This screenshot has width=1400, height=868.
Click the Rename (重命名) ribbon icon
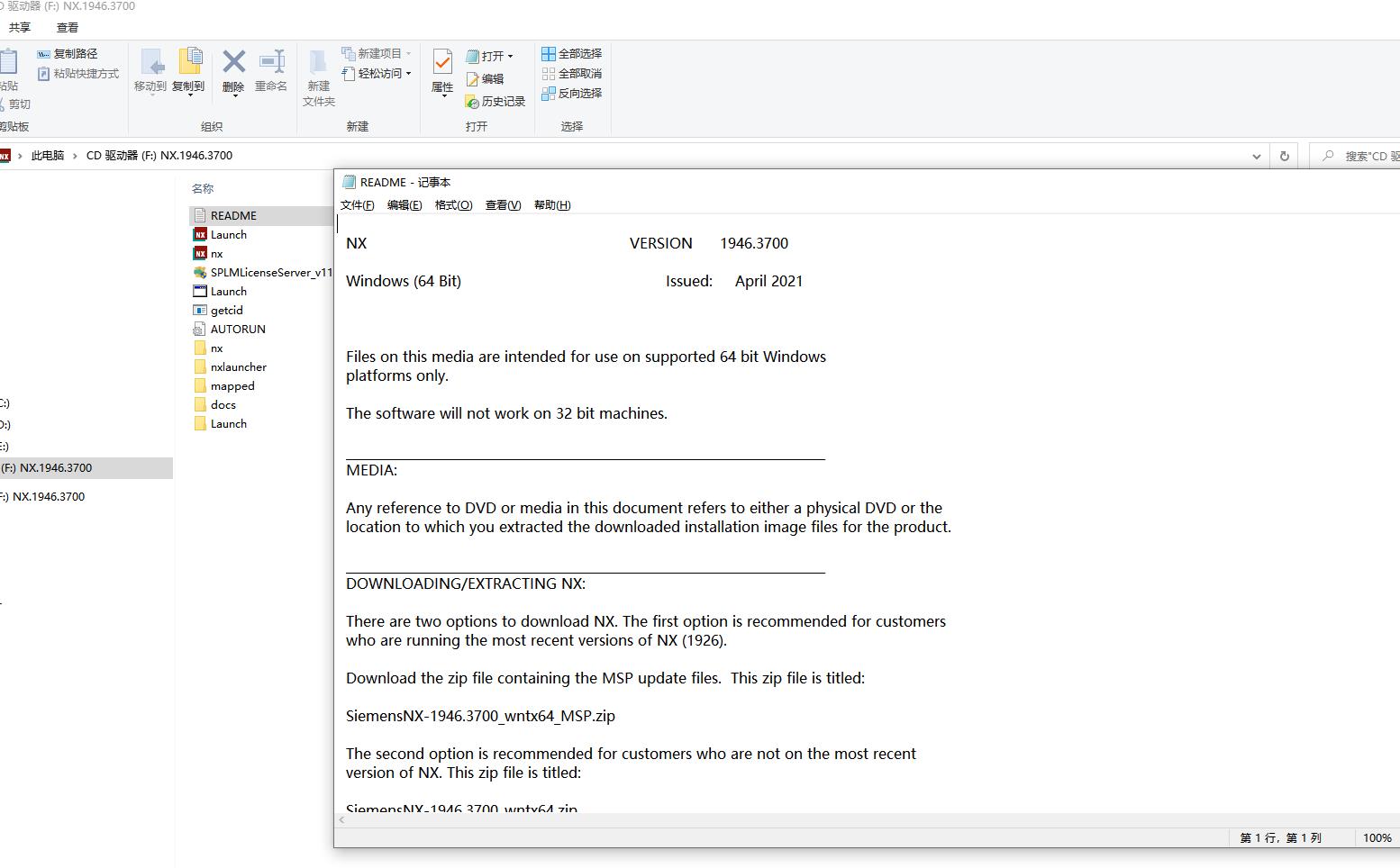[271, 62]
